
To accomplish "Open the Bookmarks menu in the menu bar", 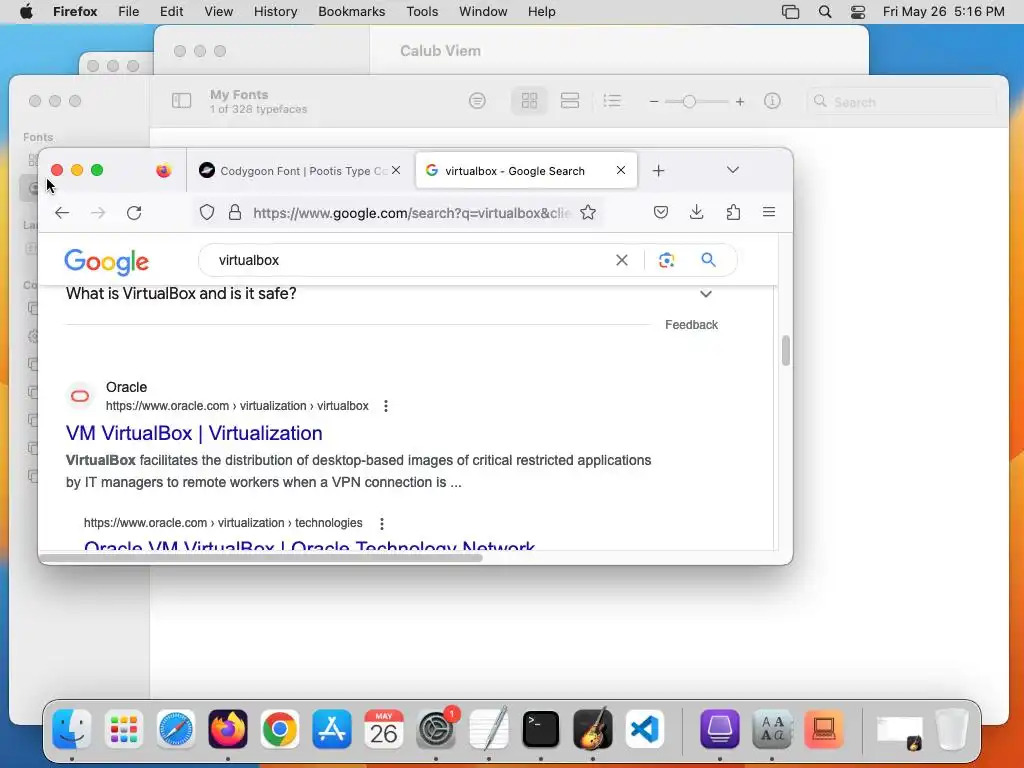I will [x=351, y=12].
